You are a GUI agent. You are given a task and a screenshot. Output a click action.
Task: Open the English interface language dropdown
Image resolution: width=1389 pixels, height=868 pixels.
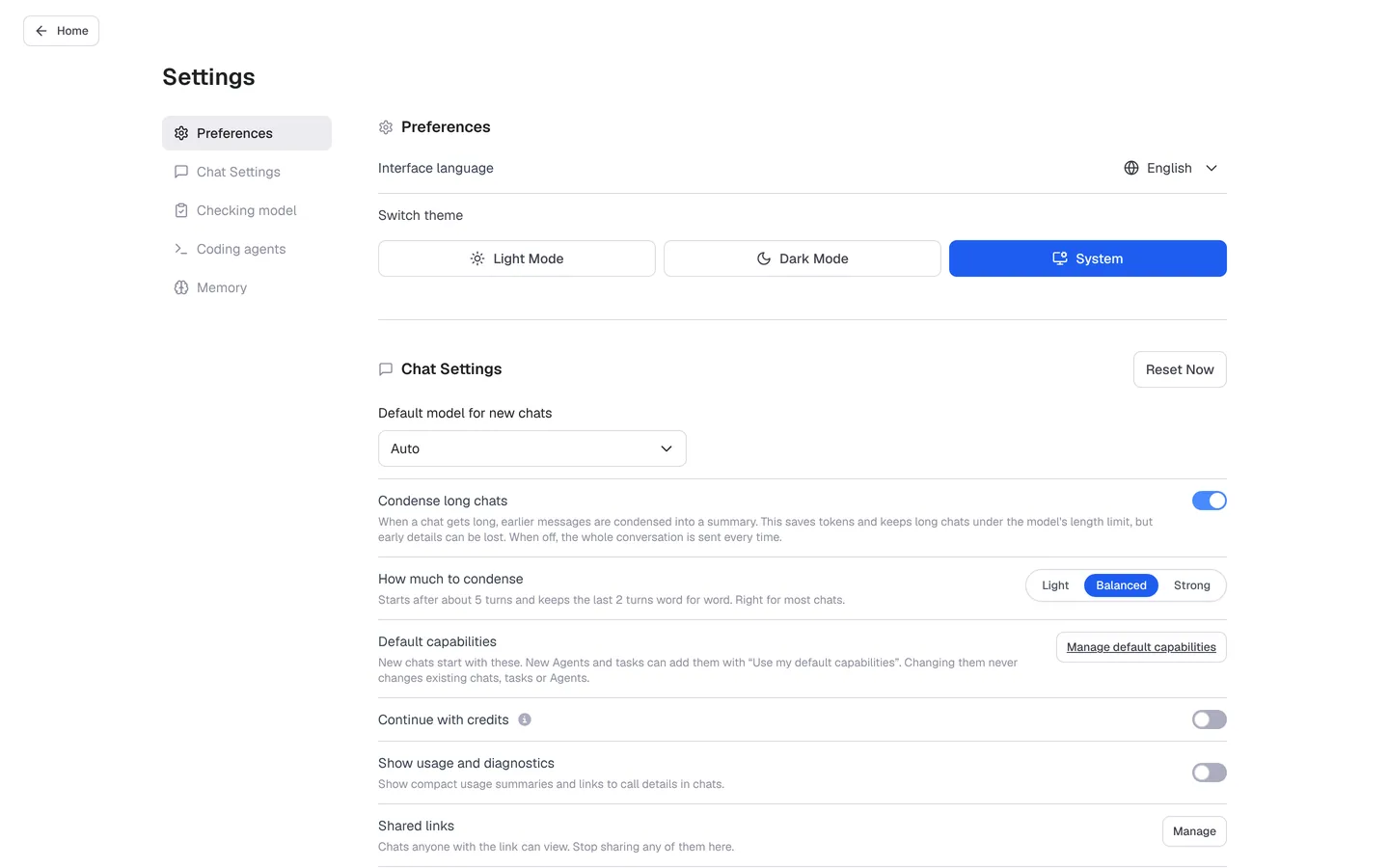[x=1171, y=168]
